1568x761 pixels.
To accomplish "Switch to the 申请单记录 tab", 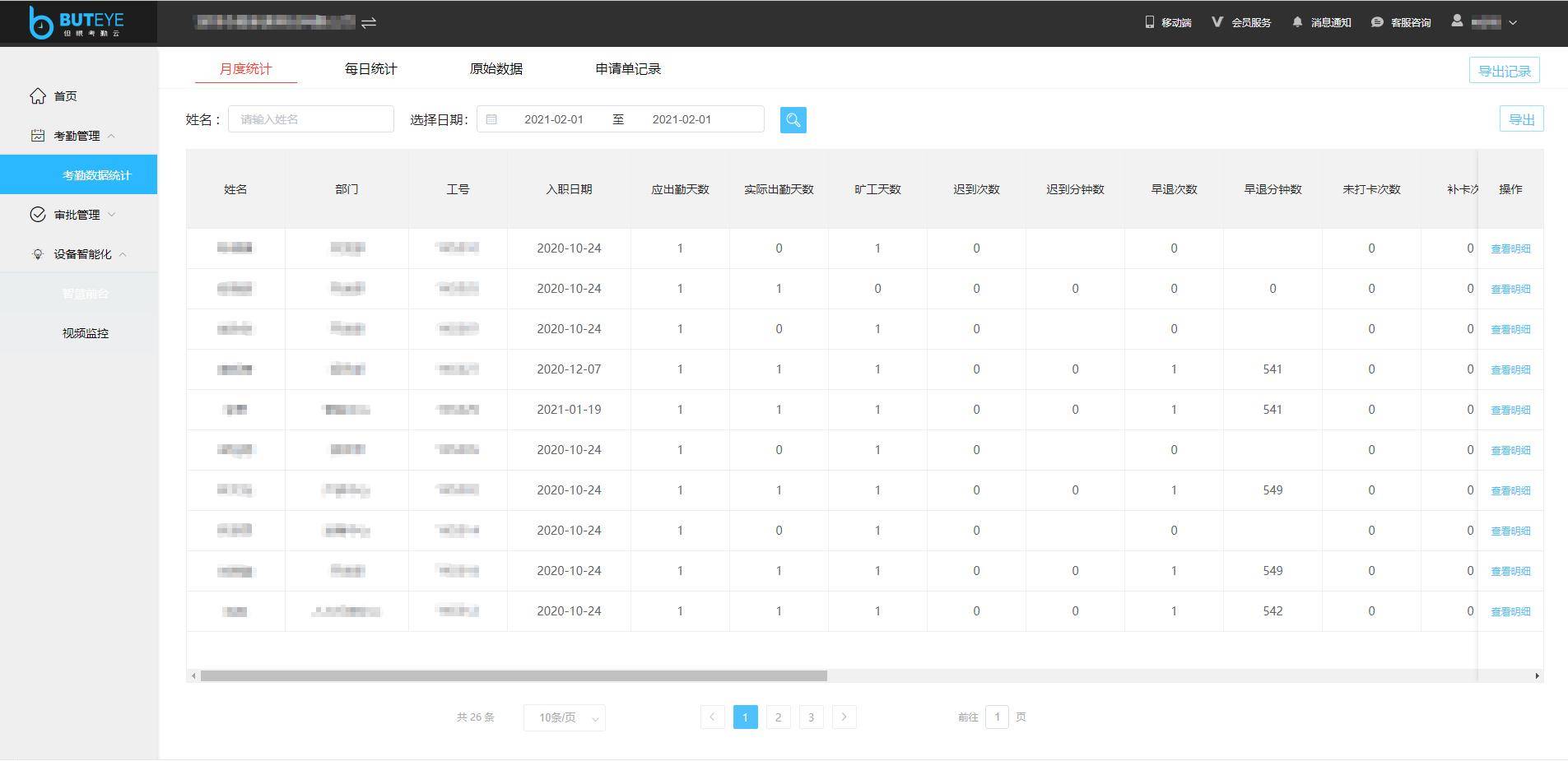I will (x=628, y=69).
